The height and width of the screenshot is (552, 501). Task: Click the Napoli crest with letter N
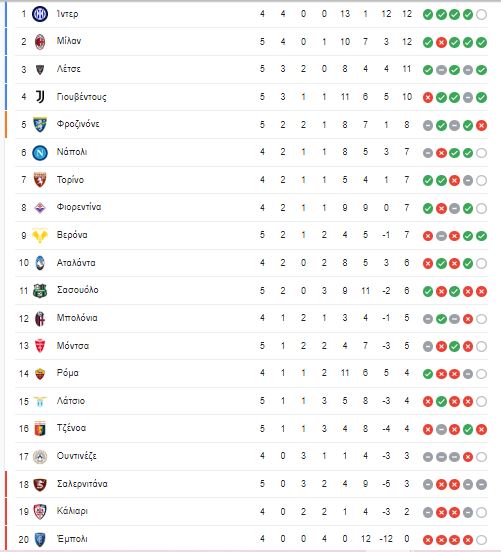click(x=40, y=153)
